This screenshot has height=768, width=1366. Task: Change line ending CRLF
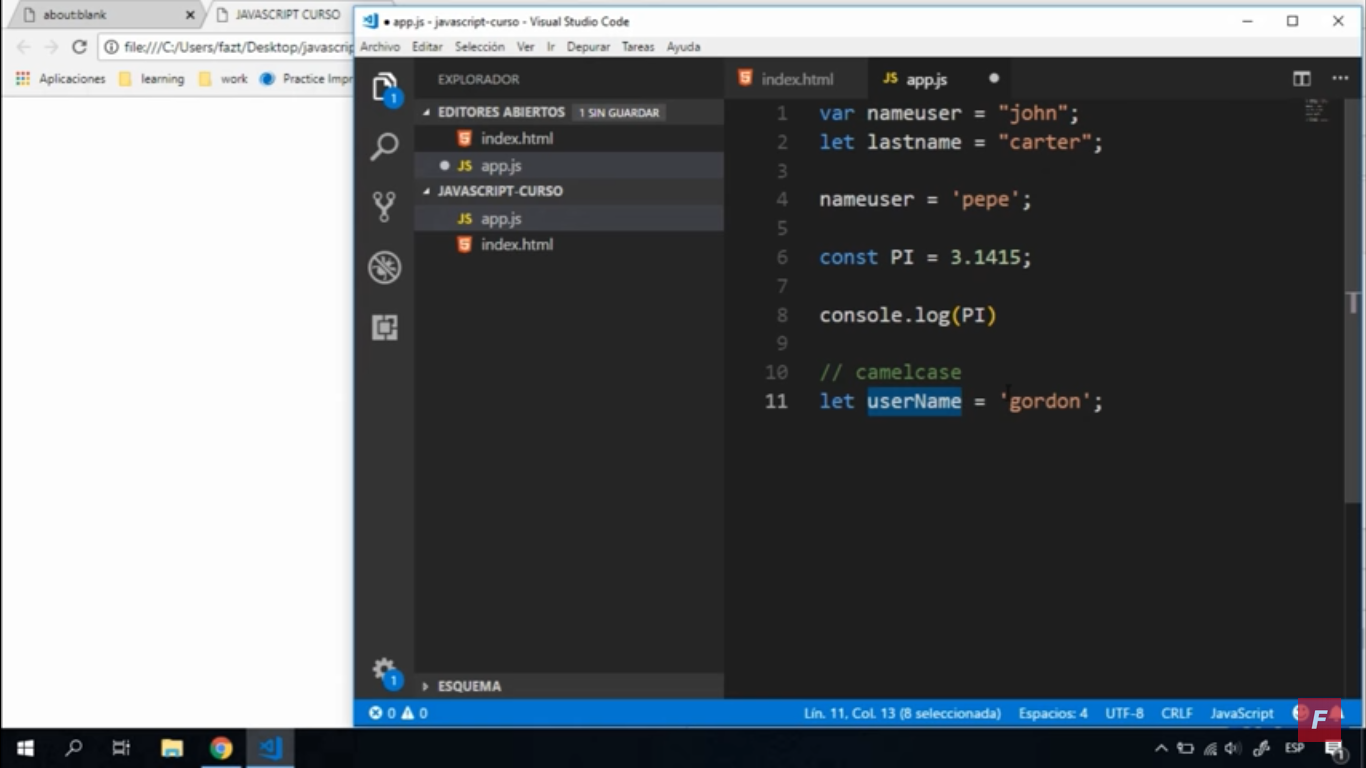click(1177, 713)
